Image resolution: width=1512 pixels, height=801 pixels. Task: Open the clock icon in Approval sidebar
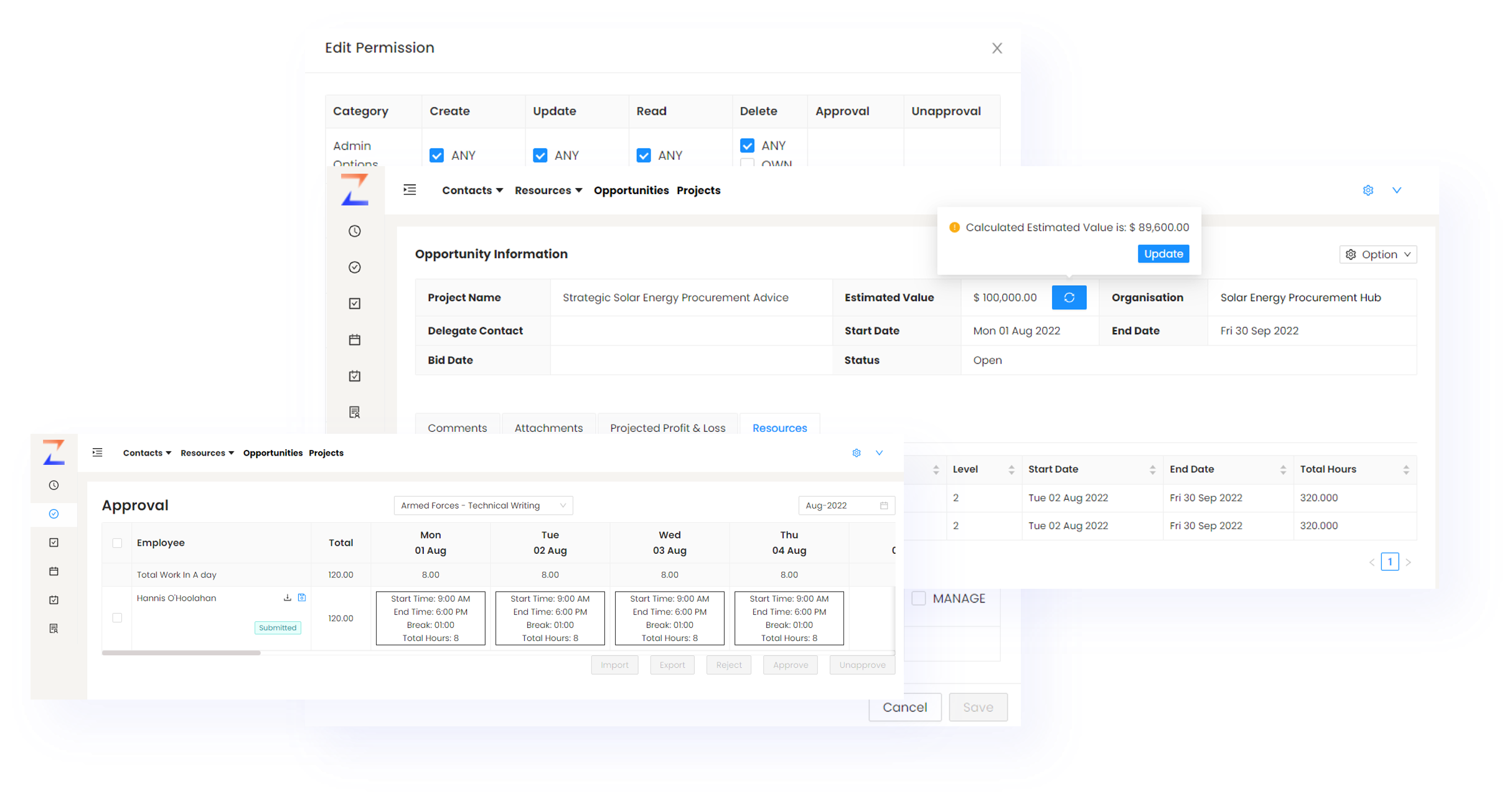coord(54,485)
